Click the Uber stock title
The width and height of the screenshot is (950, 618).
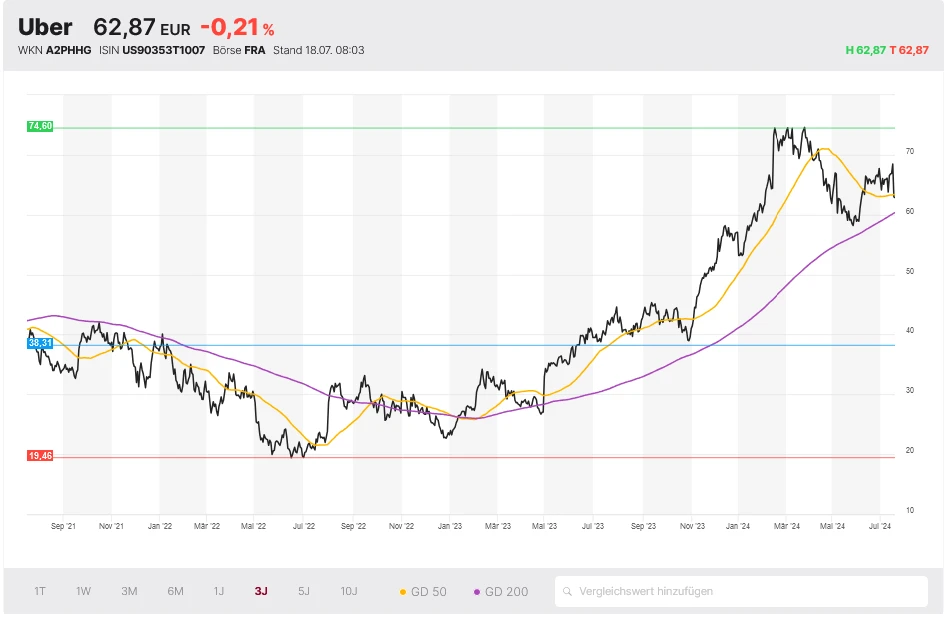pyautogui.click(x=45, y=27)
